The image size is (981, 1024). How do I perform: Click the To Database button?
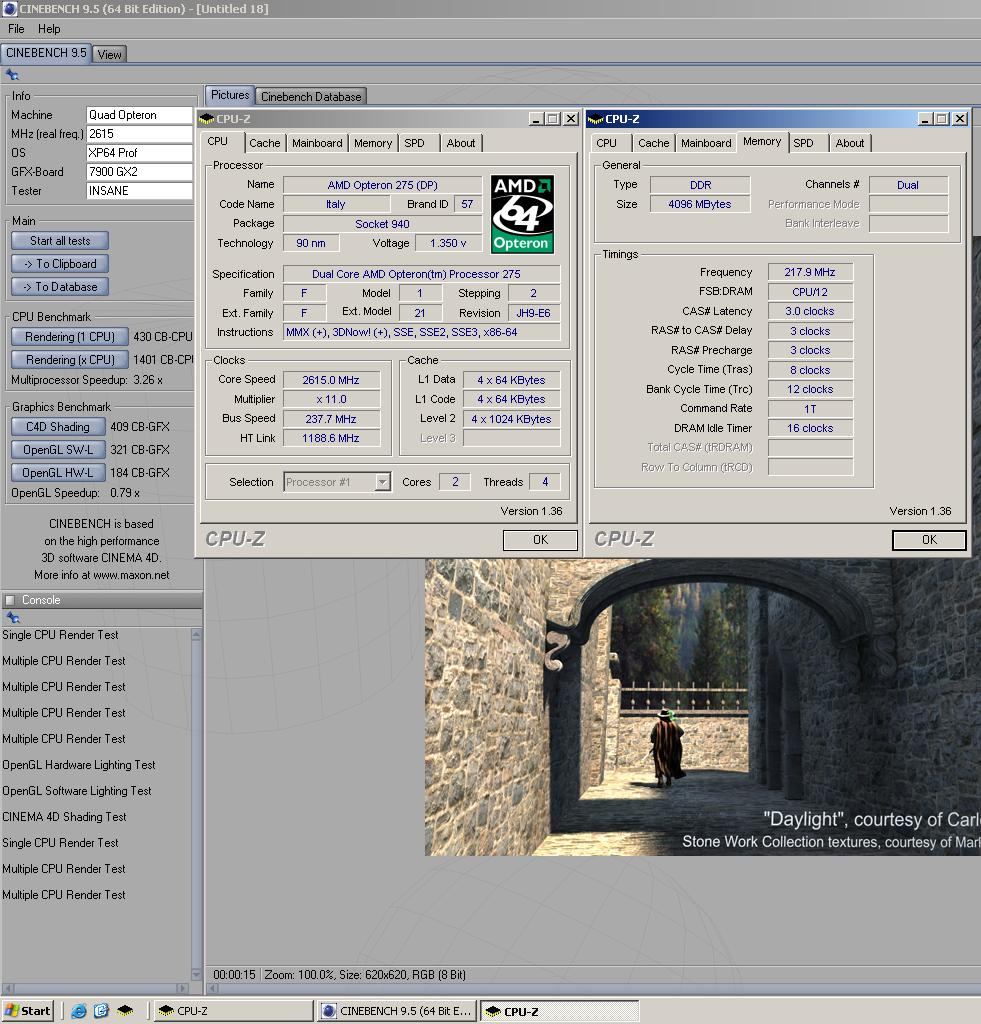coord(60,287)
